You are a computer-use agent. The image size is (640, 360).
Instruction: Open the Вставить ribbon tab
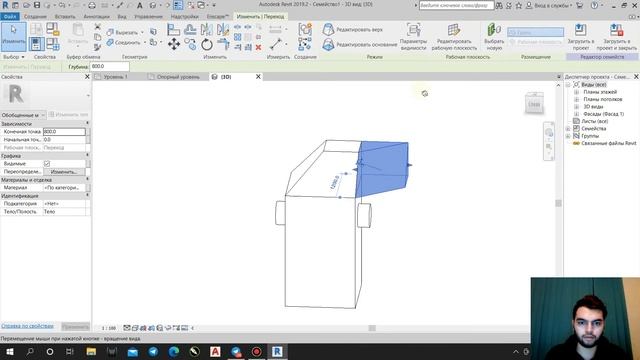point(65,17)
